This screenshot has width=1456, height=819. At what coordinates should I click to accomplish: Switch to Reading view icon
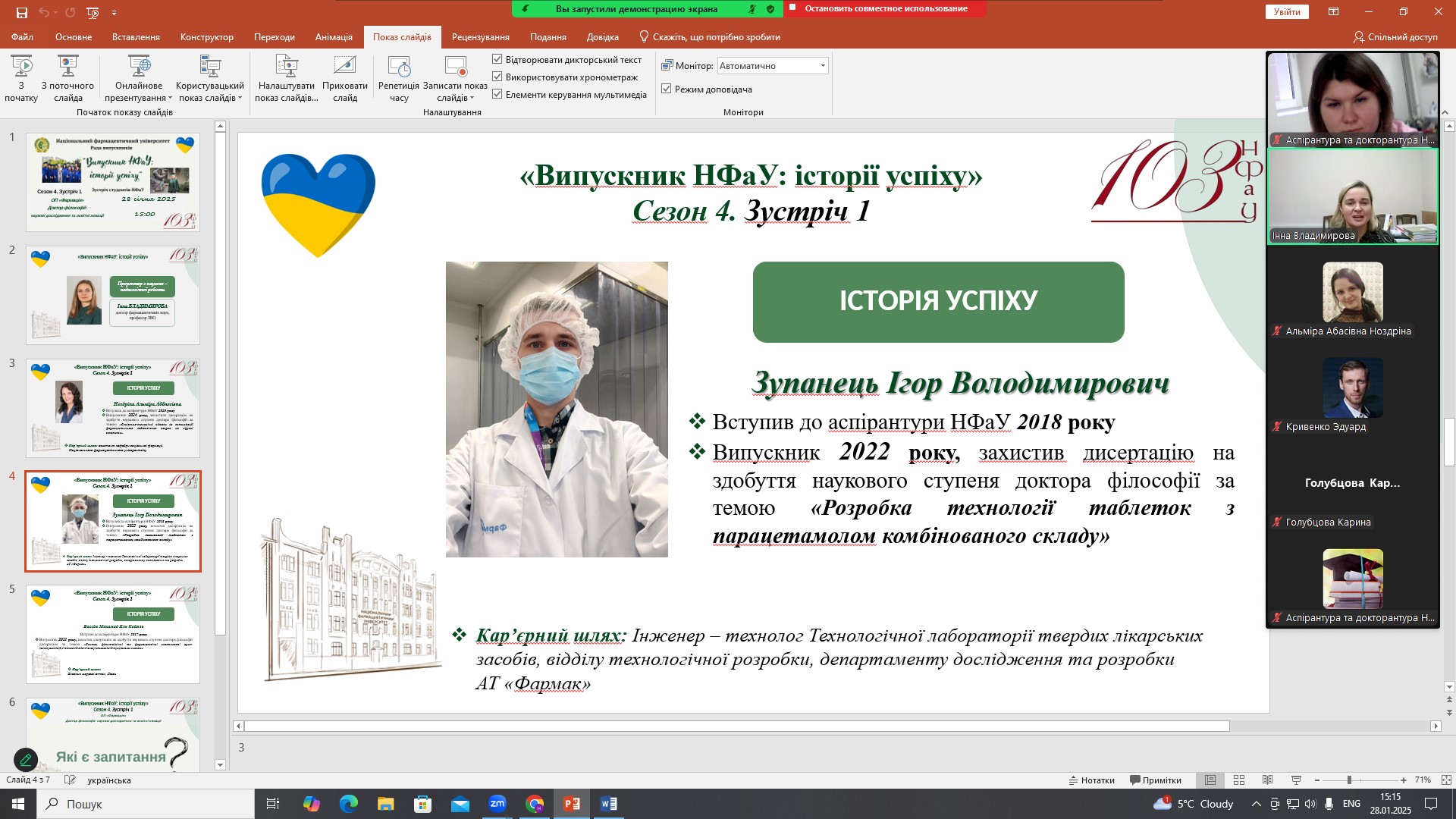click(1268, 780)
